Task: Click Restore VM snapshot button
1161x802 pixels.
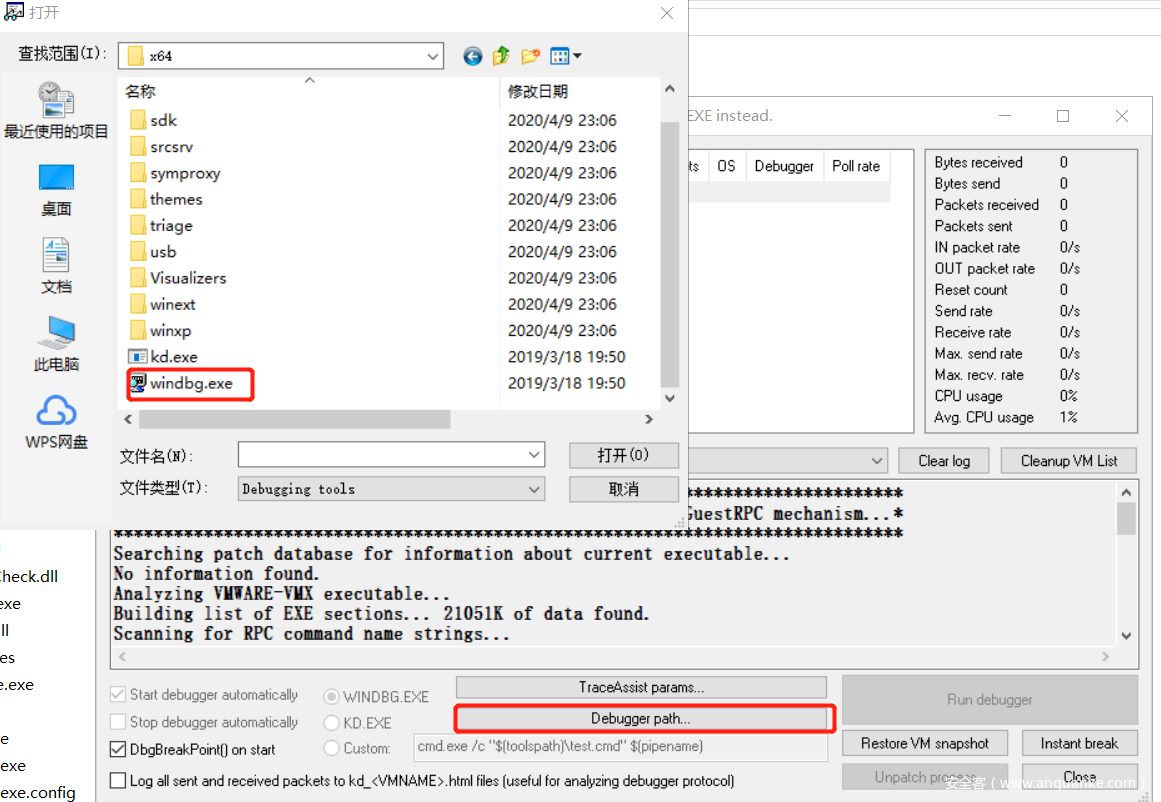Action: [925, 743]
